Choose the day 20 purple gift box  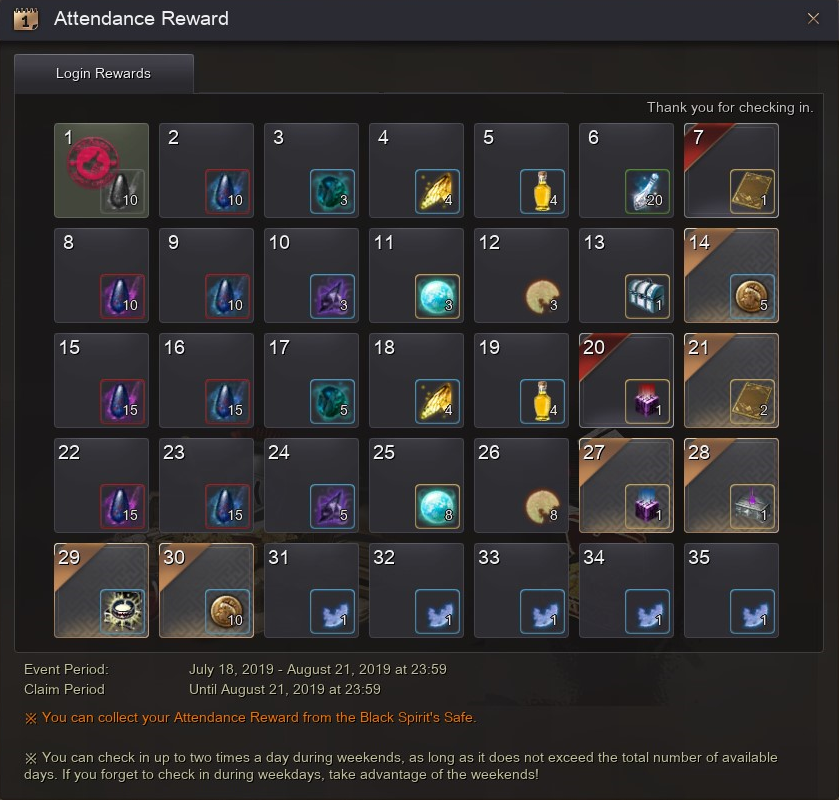click(647, 401)
